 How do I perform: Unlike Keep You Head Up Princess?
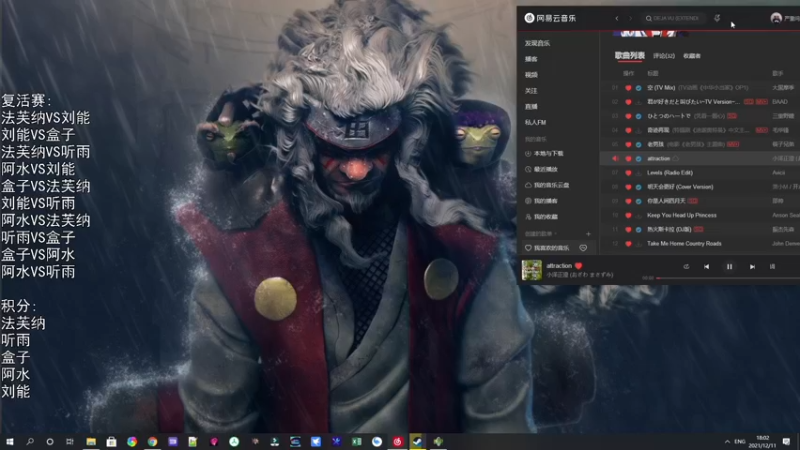pyautogui.click(x=628, y=215)
